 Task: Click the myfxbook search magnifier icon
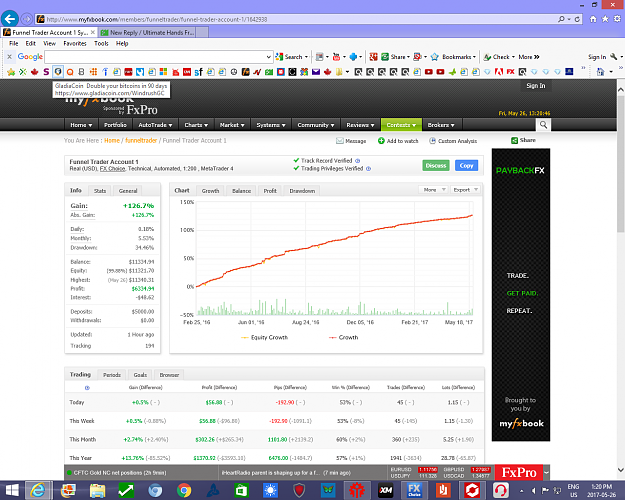click(x=543, y=125)
